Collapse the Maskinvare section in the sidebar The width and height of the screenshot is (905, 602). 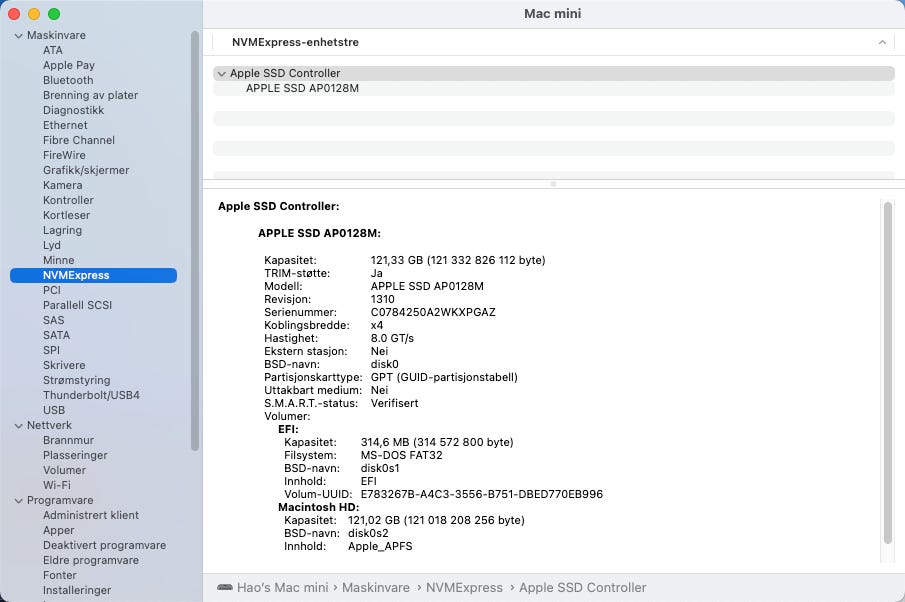[x=18, y=36]
